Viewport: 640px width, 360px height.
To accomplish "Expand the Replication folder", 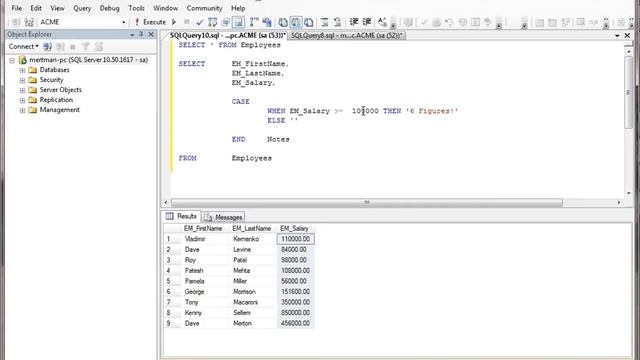I will (x=22, y=100).
